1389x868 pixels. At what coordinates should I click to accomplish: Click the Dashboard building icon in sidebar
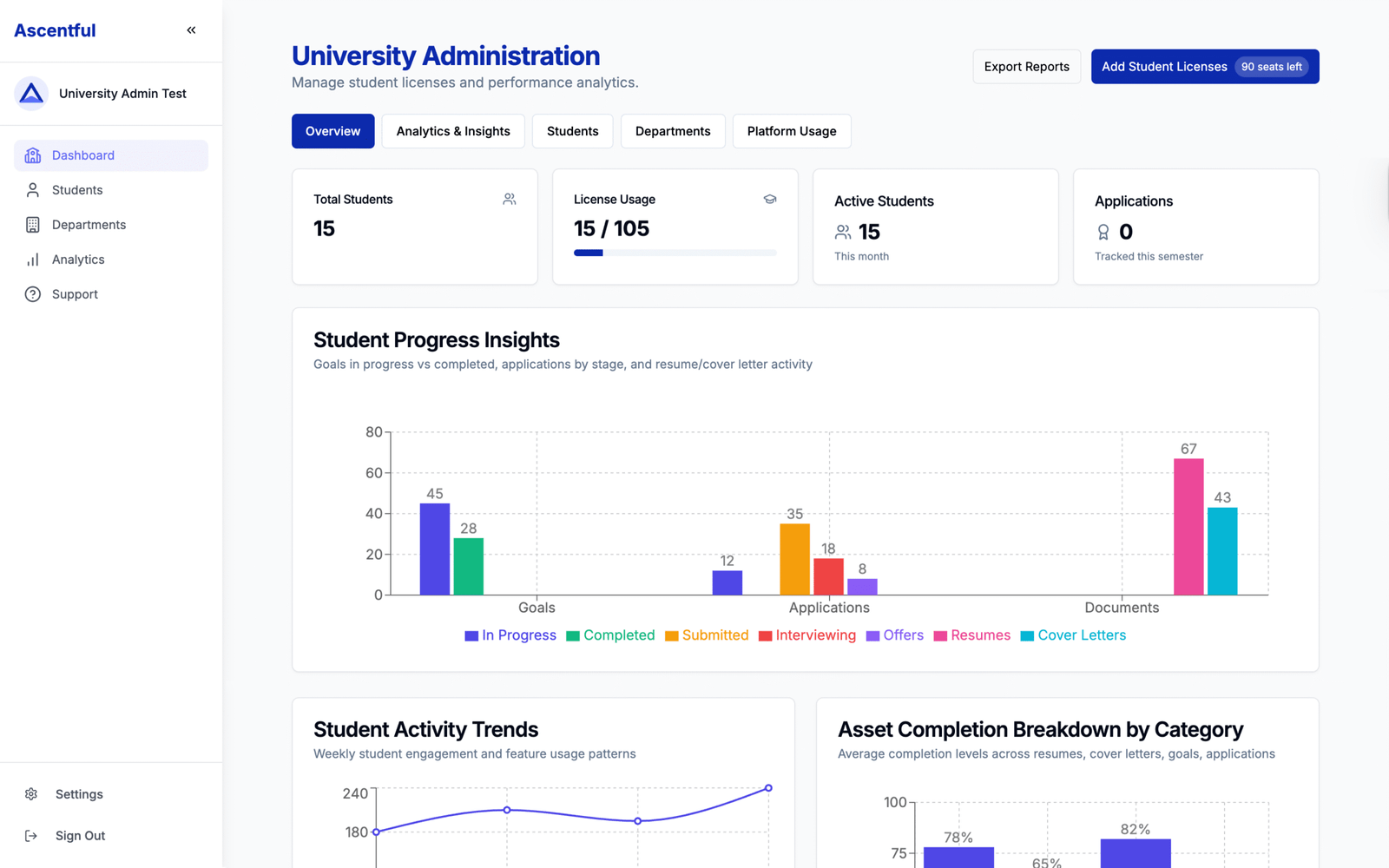point(33,155)
